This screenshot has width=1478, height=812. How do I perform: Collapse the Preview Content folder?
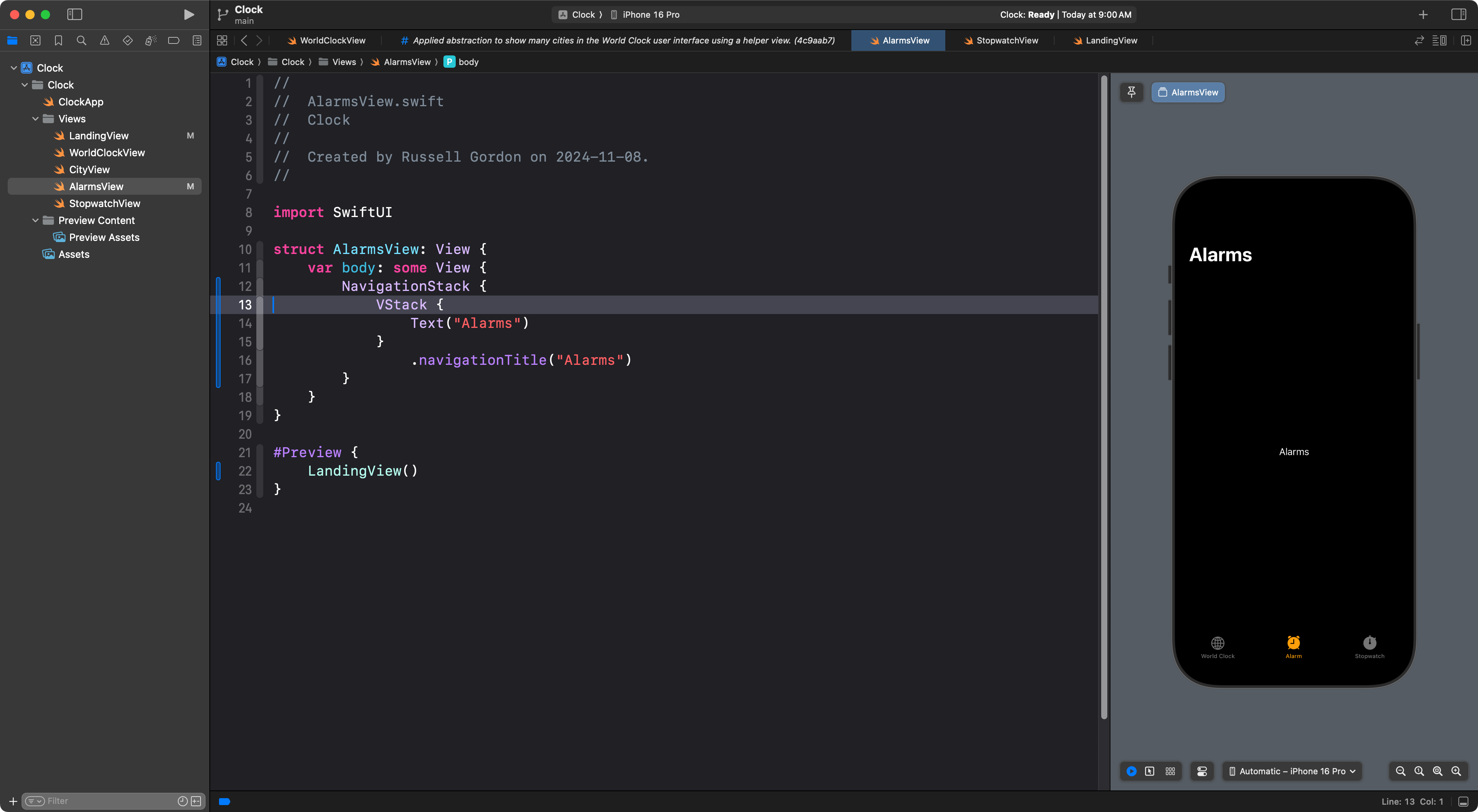[x=35, y=221]
